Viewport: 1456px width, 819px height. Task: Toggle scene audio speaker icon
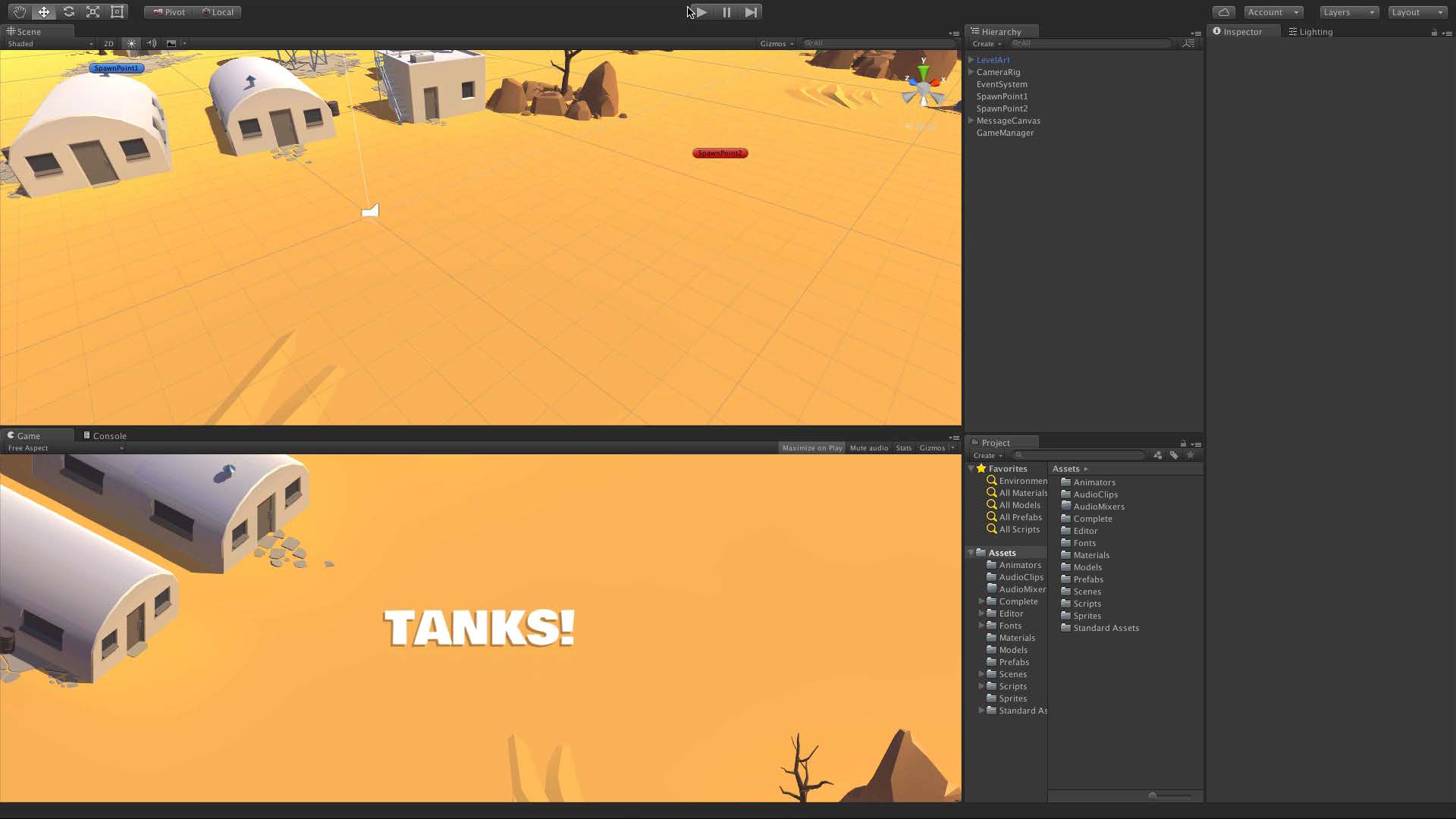tap(151, 44)
